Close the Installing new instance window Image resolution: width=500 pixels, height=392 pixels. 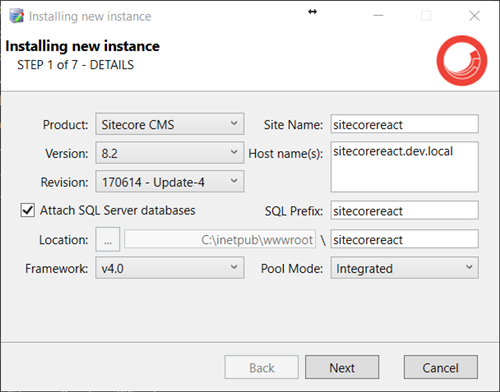[x=474, y=16]
